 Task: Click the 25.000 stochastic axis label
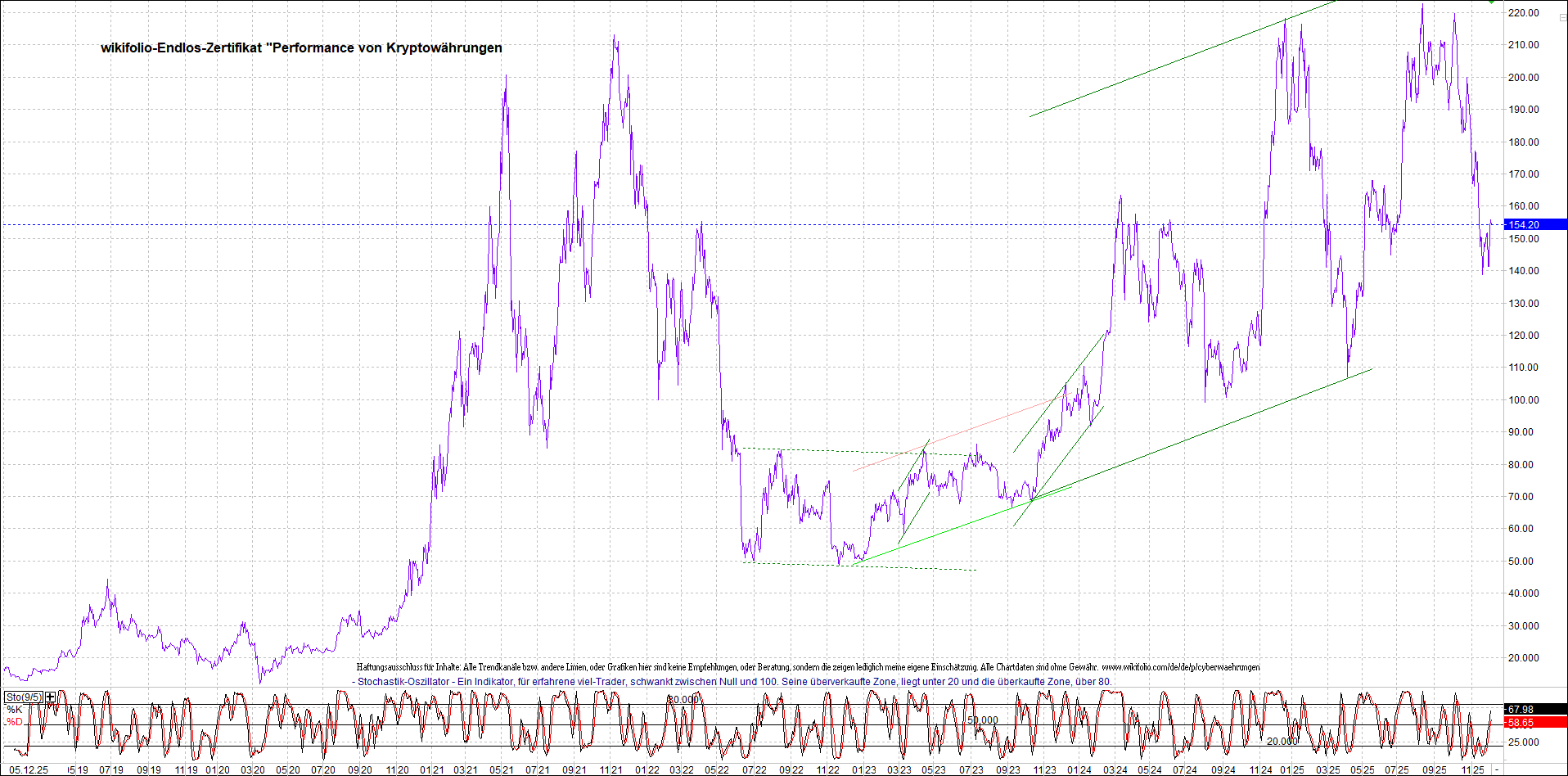tap(1523, 742)
